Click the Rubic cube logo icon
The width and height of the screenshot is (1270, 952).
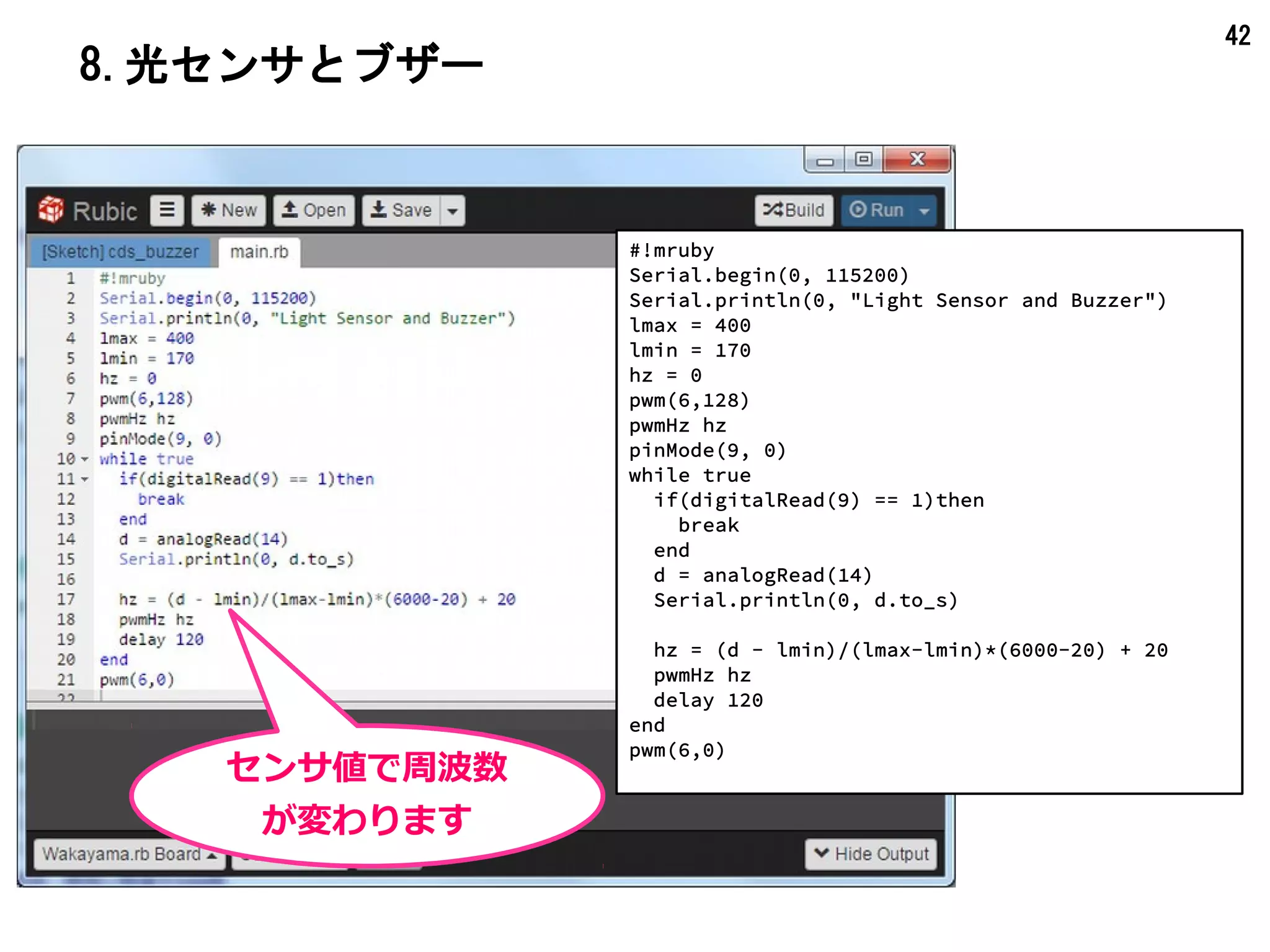tap(51, 210)
